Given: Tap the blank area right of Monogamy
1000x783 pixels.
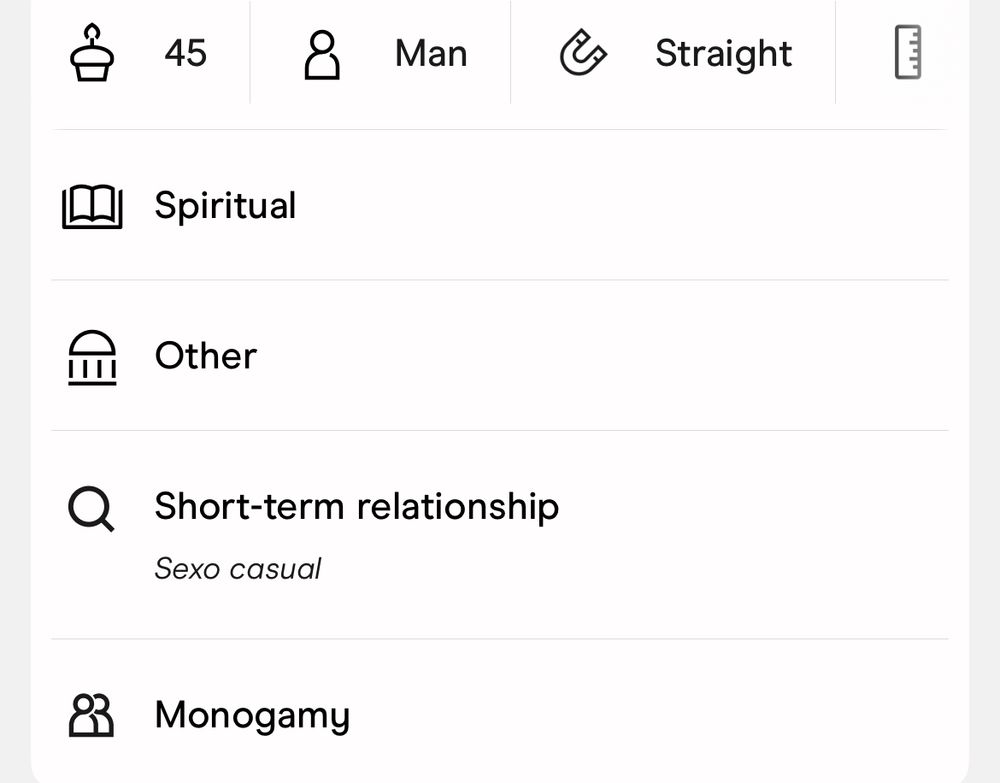Looking at the screenshot, I should [x=649, y=714].
